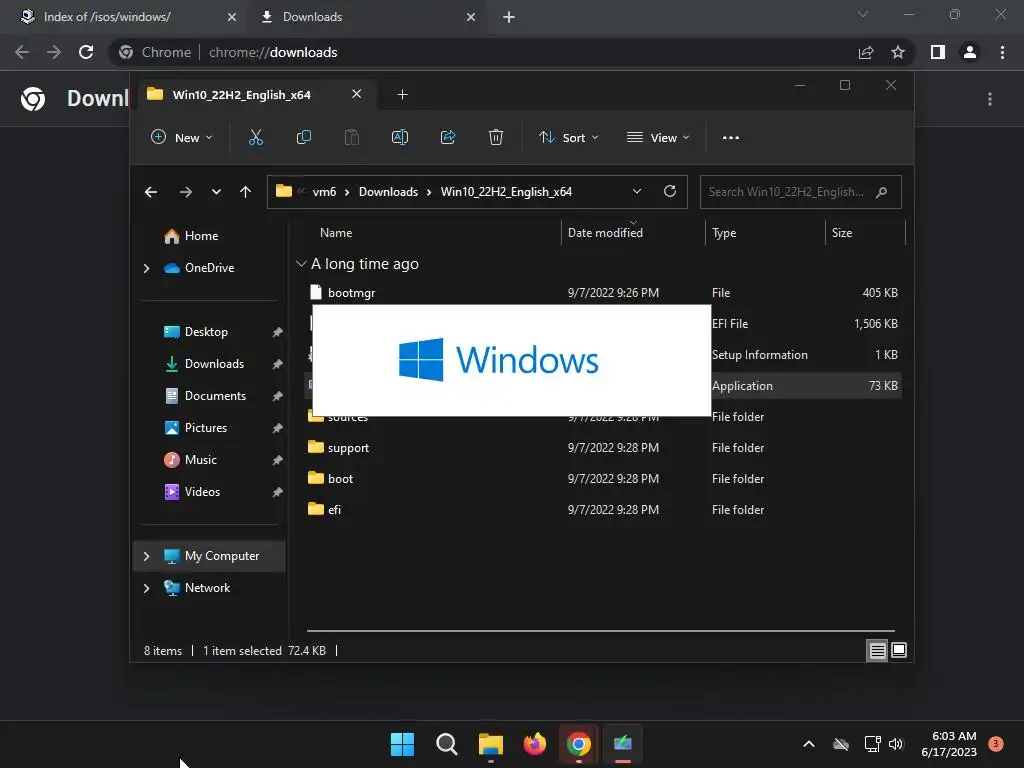Select the Downloads Chrome tab
Screen dimensions: 1024x768
click(369, 17)
